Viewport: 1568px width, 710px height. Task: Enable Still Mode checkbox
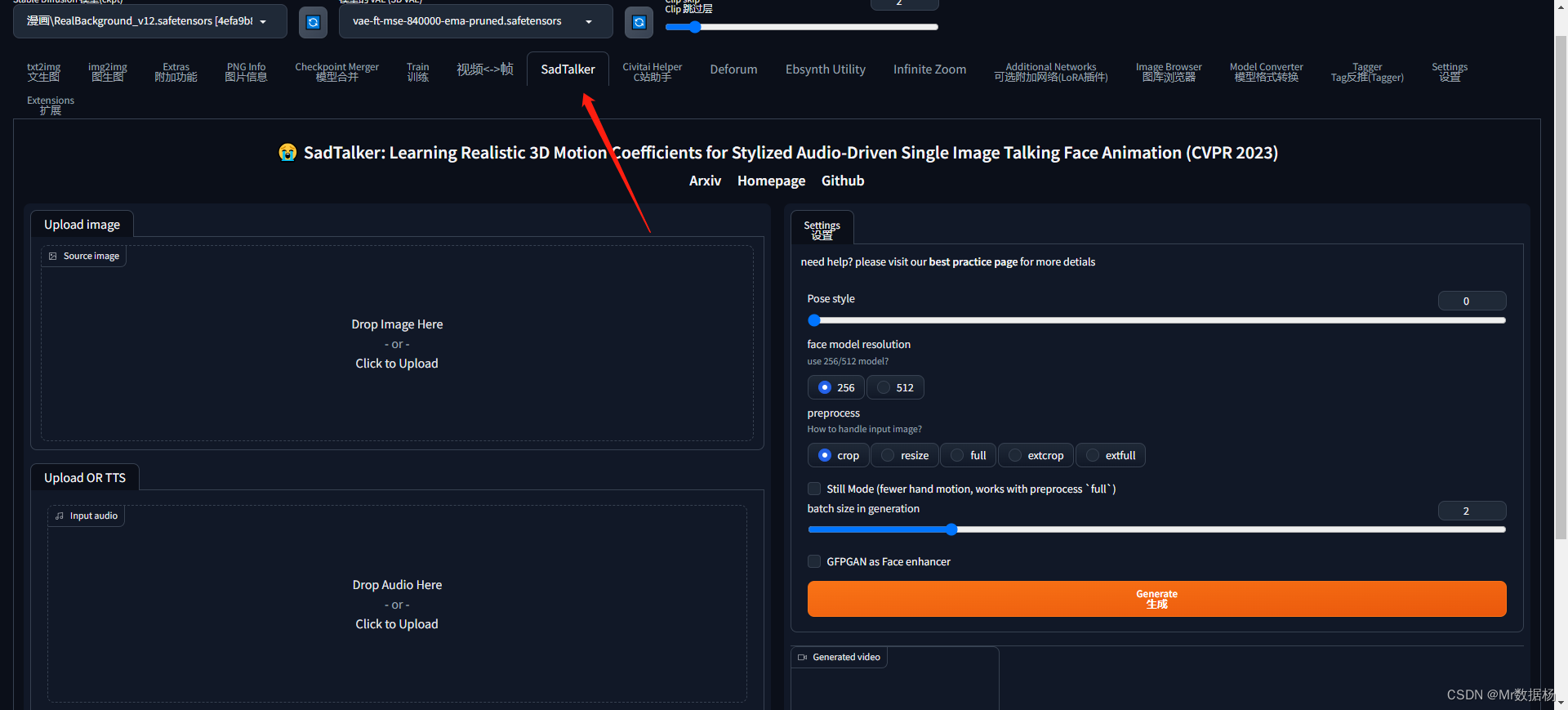click(x=814, y=489)
